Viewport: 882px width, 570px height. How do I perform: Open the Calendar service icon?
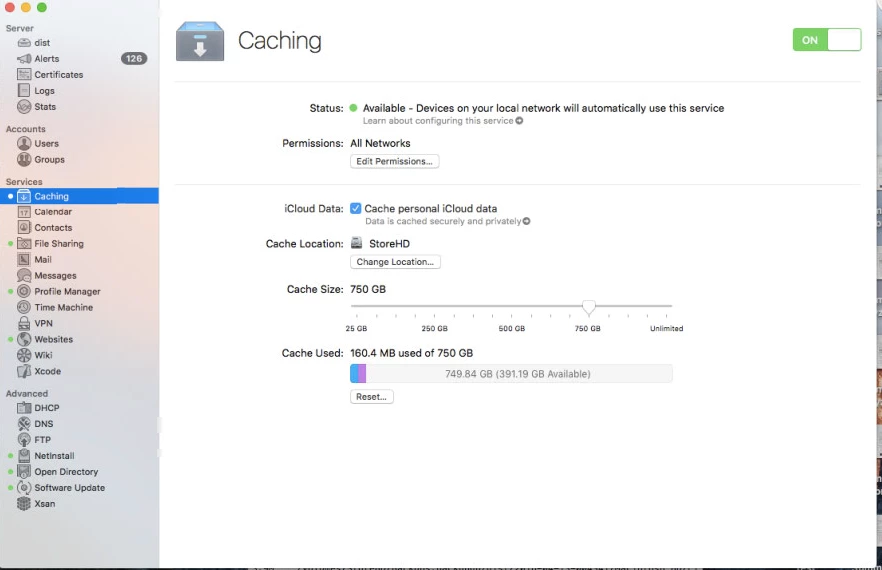tap(24, 212)
